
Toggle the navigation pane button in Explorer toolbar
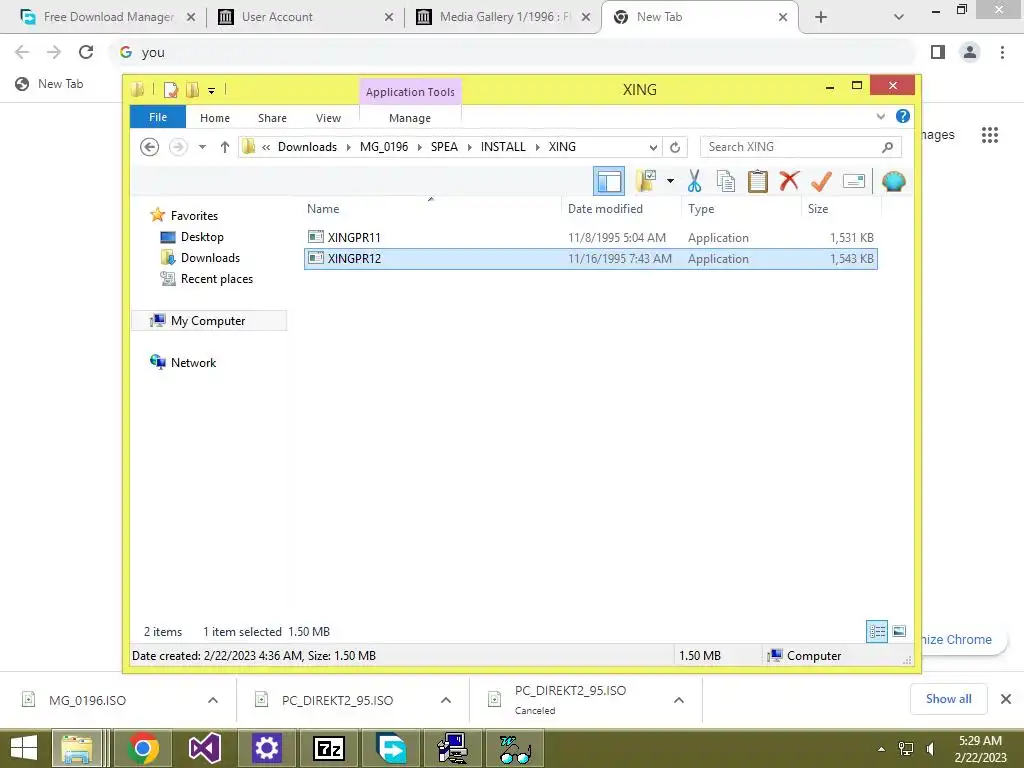tap(609, 181)
